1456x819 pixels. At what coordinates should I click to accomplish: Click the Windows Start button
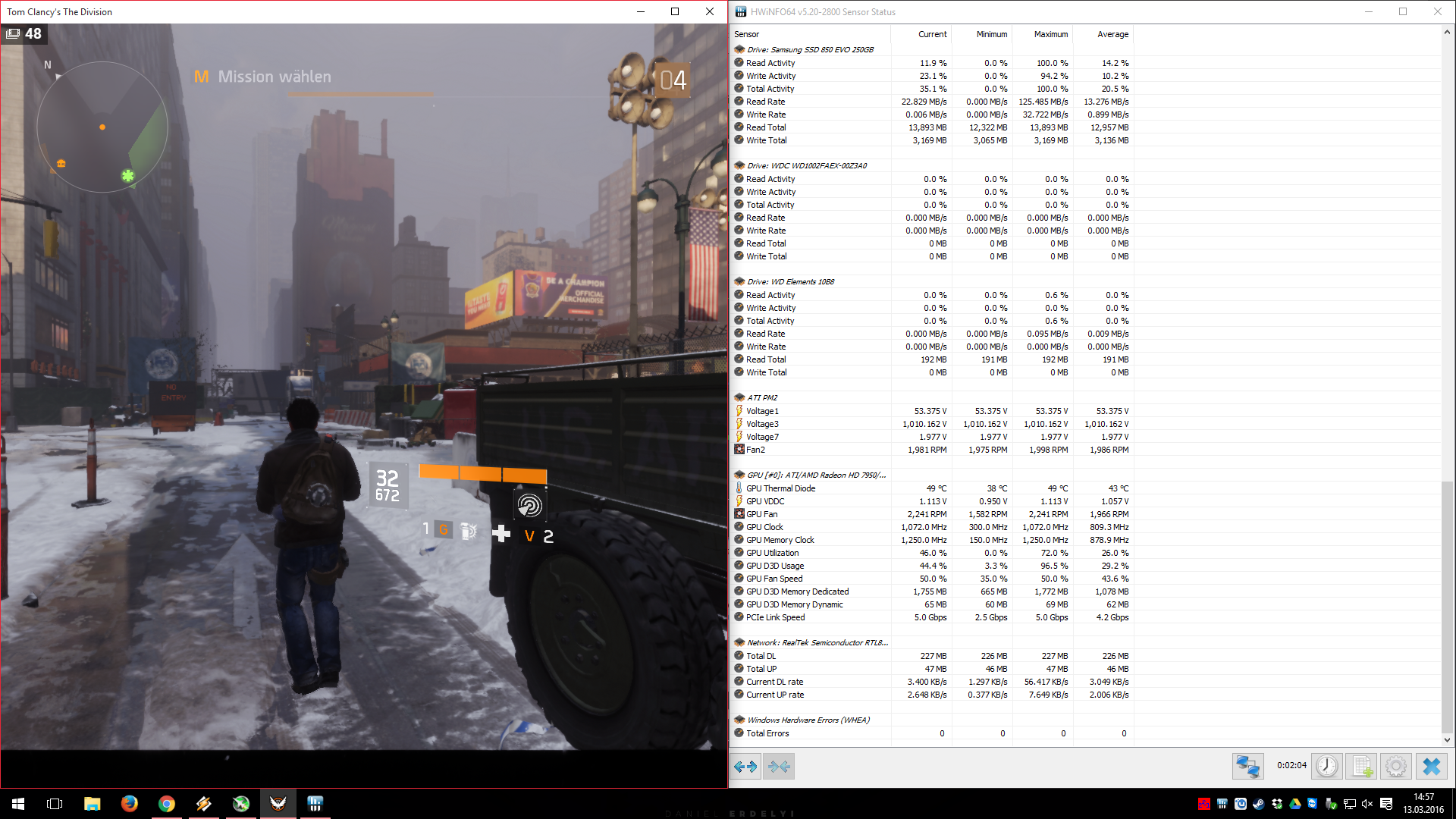click(x=18, y=804)
